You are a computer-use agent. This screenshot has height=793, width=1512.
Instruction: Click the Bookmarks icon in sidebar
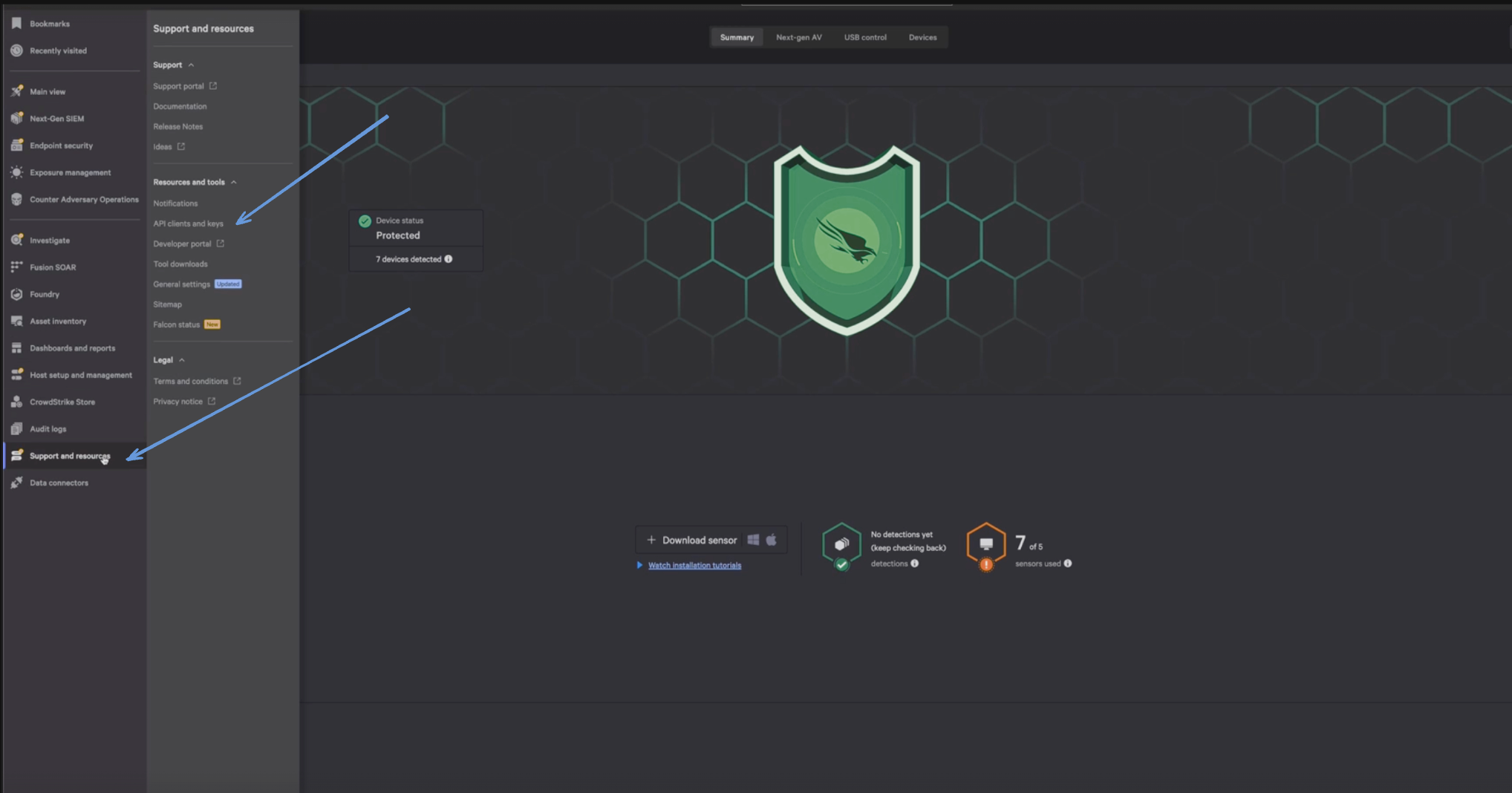(16, 24)
